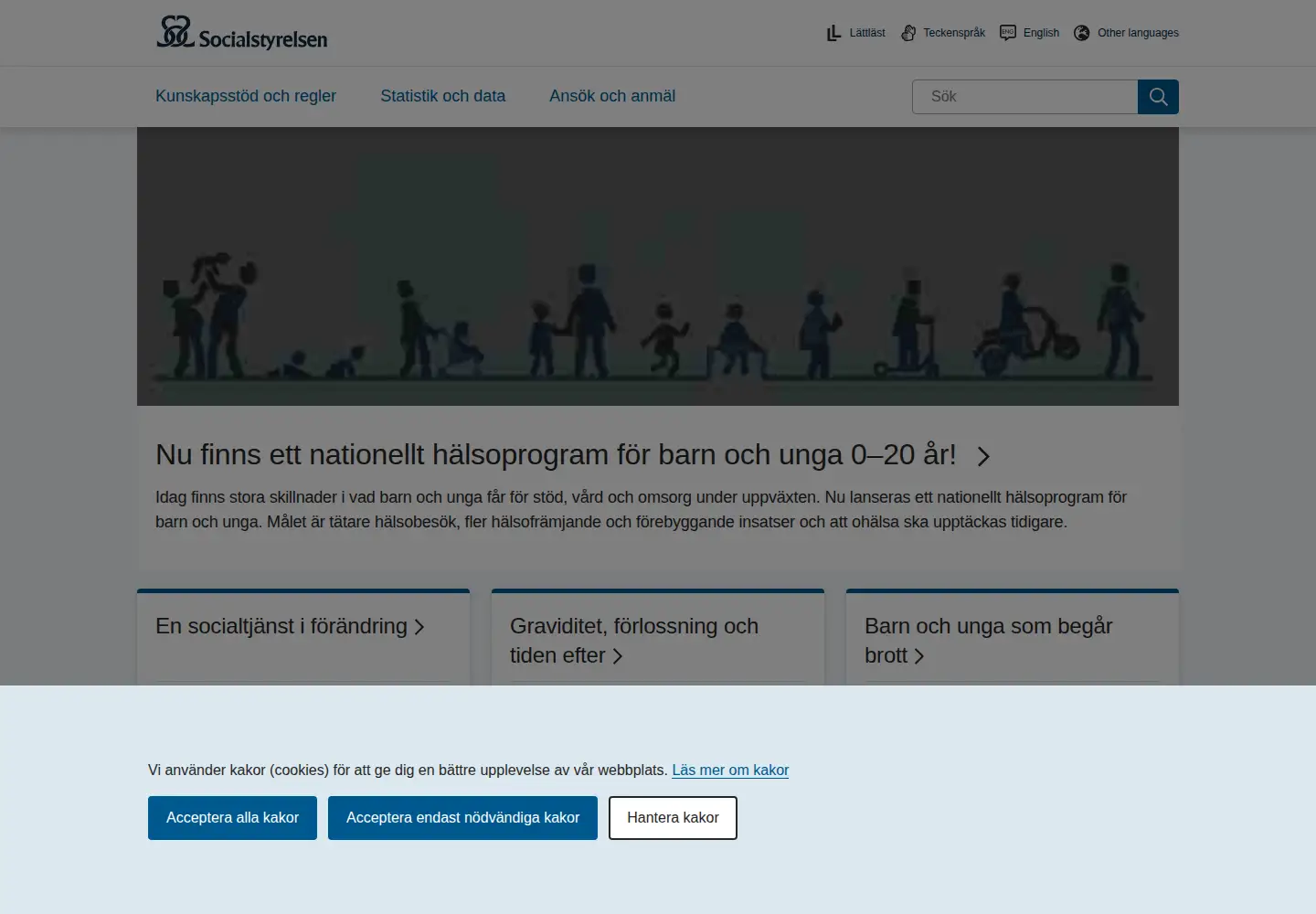This screenshot has height=914, width=1316.
Task: Open Graviditet, förlossning och tiden efter card
Action: pos(634,641)
